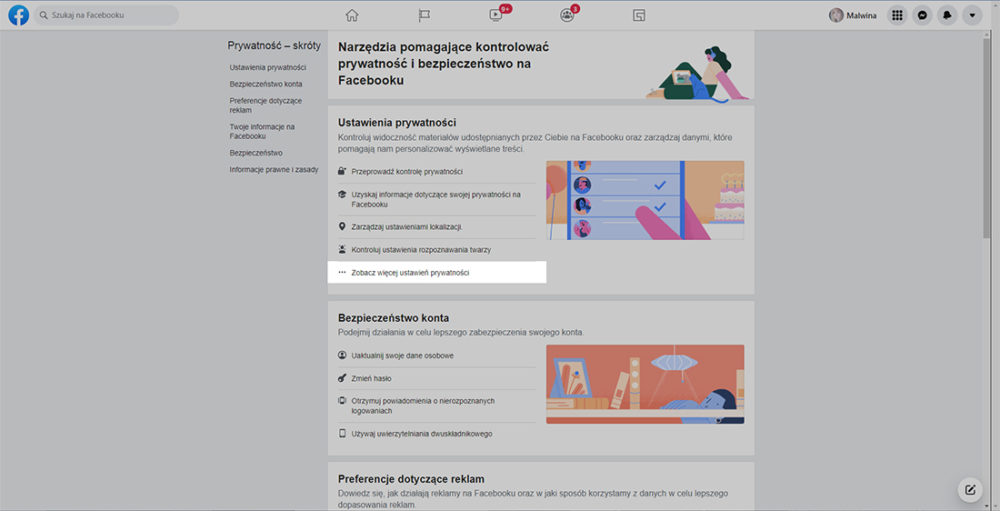Click the account security illustration
Viewport: 1000px width, 511px height.
click(x=645, y=385)
